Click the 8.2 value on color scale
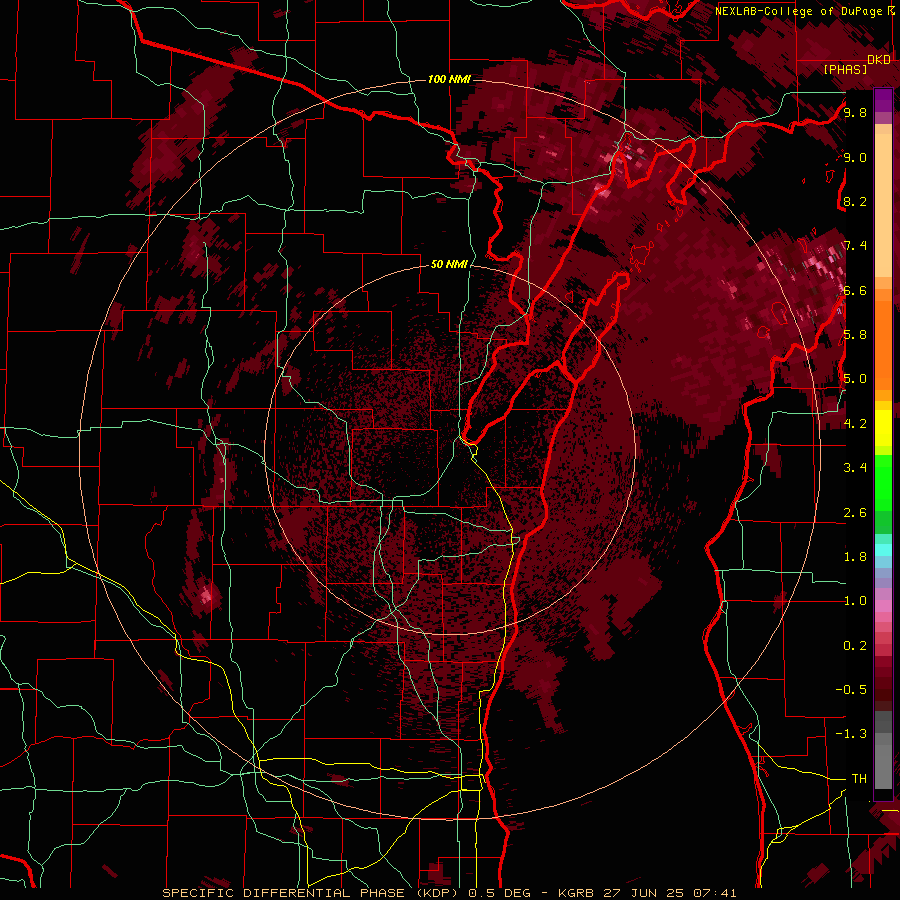Image resolution: width=900 pixels, height=900 pixels. click(x=855, y=201)
